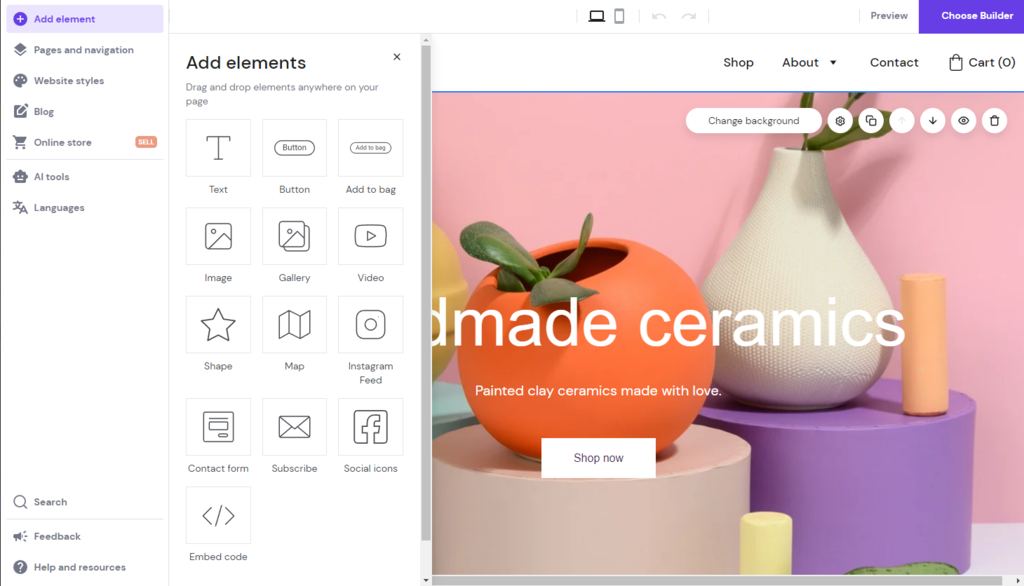Screen dimensions: 1024x586
Task: Insert a Video element
Action: 370,236
